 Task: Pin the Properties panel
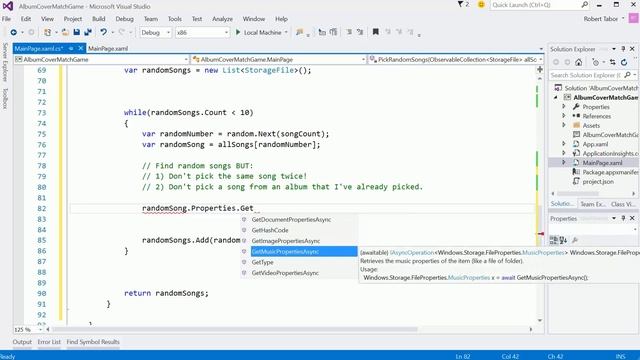623,218
